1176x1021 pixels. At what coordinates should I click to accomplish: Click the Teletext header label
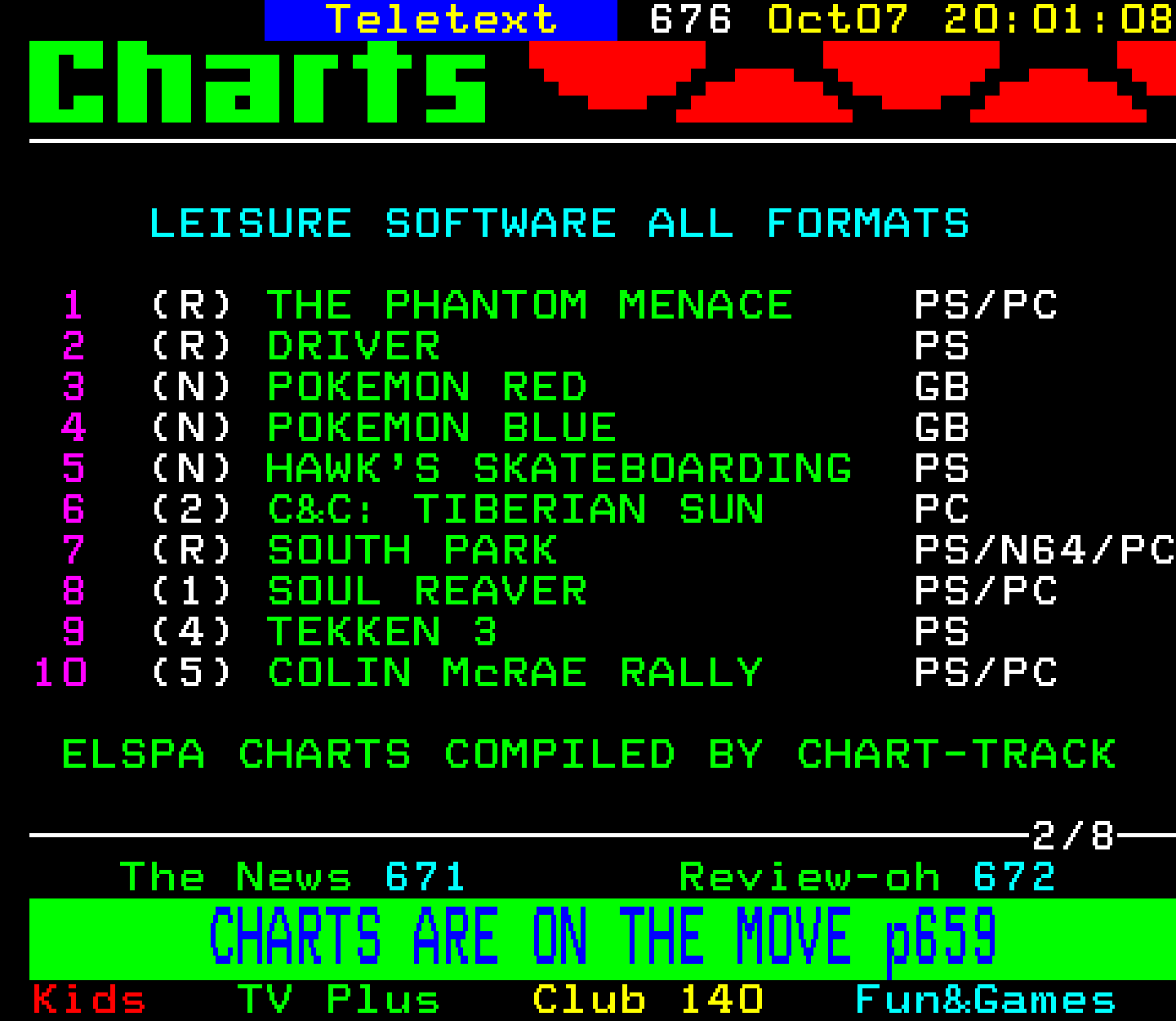pos(441,20)
